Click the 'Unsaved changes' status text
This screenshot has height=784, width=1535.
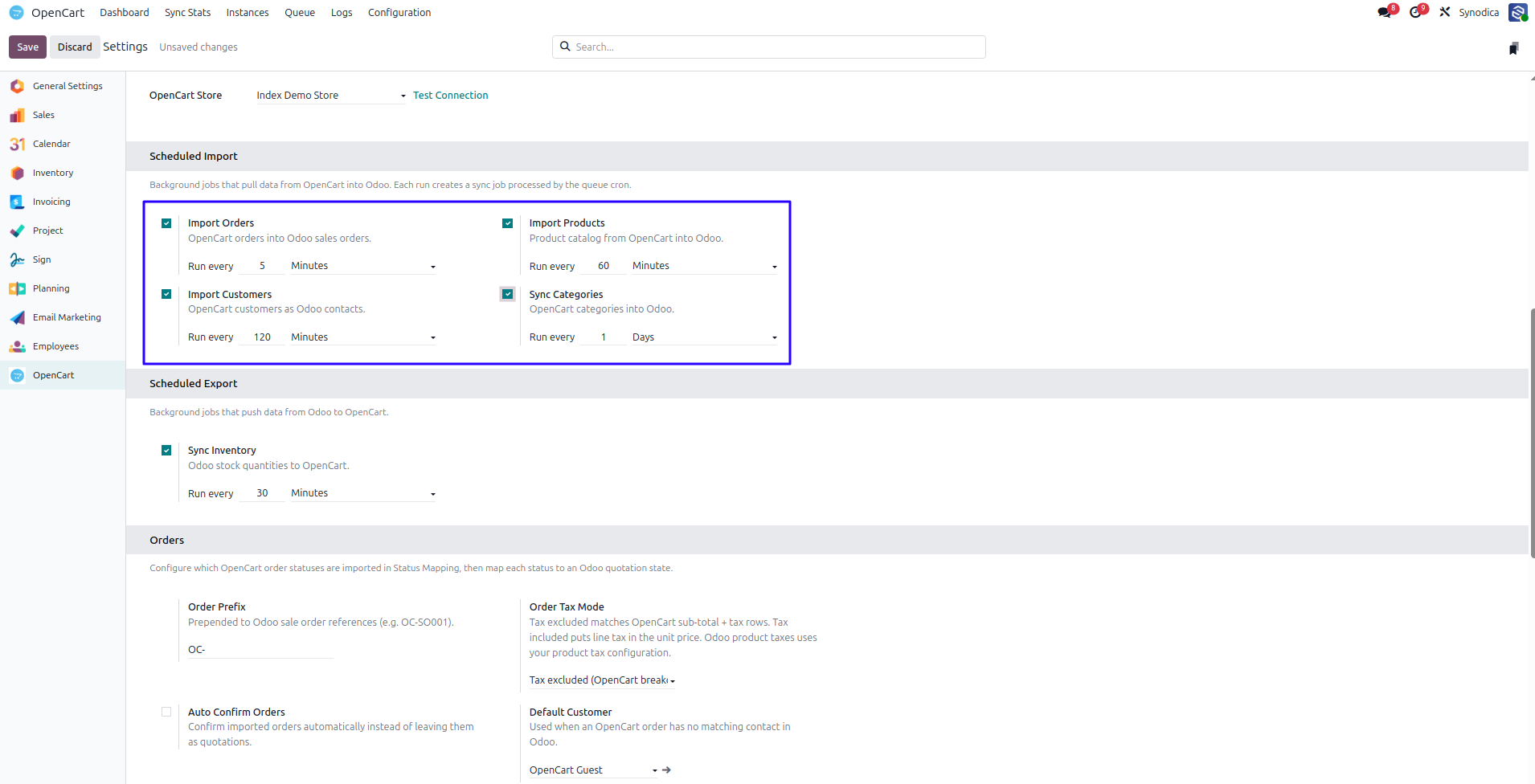tap(199, 47)
